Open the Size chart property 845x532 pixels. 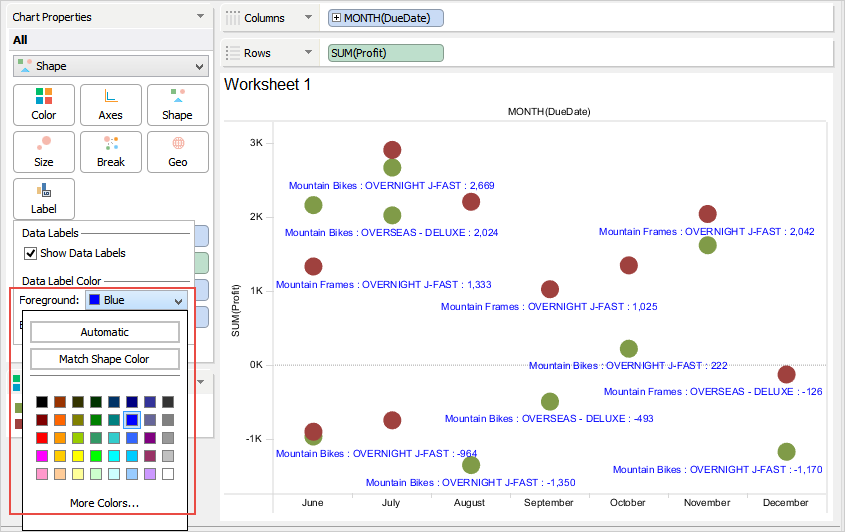44,151
